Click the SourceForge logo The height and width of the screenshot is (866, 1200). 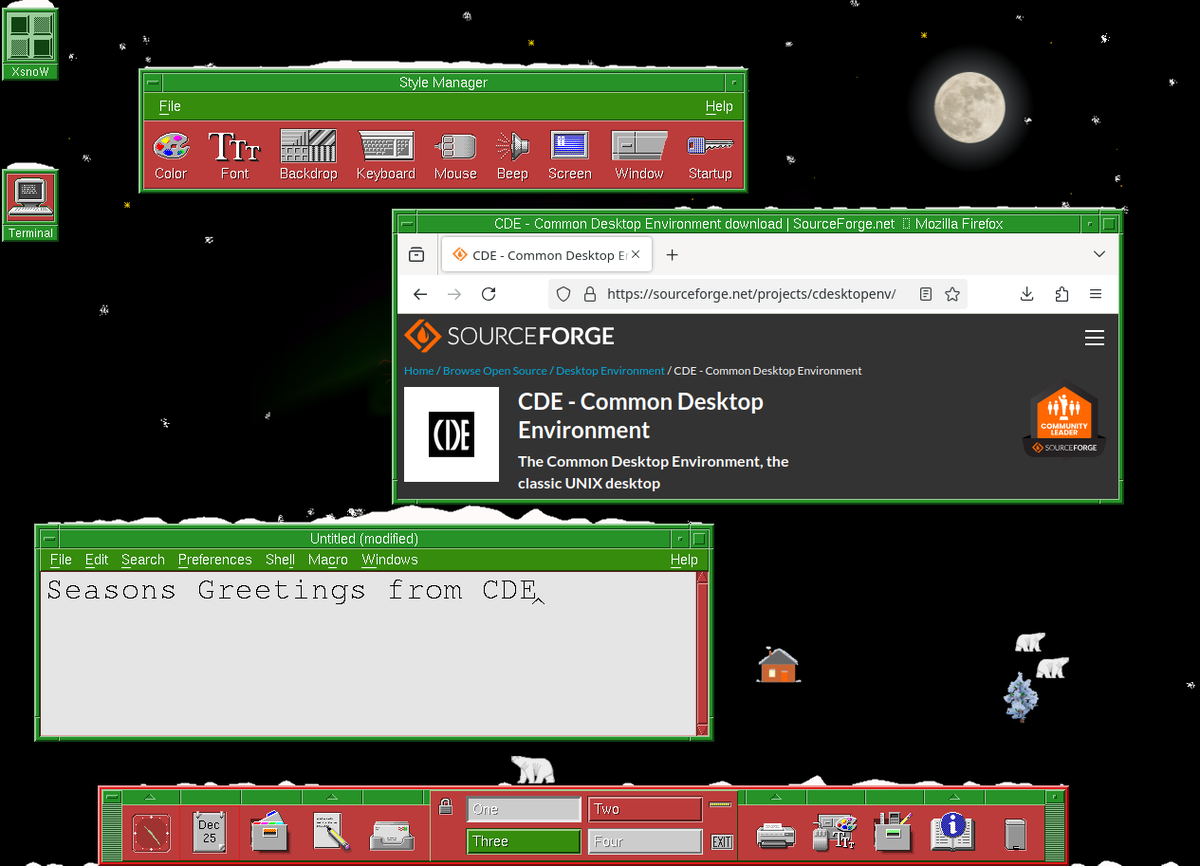coord(509,336)
